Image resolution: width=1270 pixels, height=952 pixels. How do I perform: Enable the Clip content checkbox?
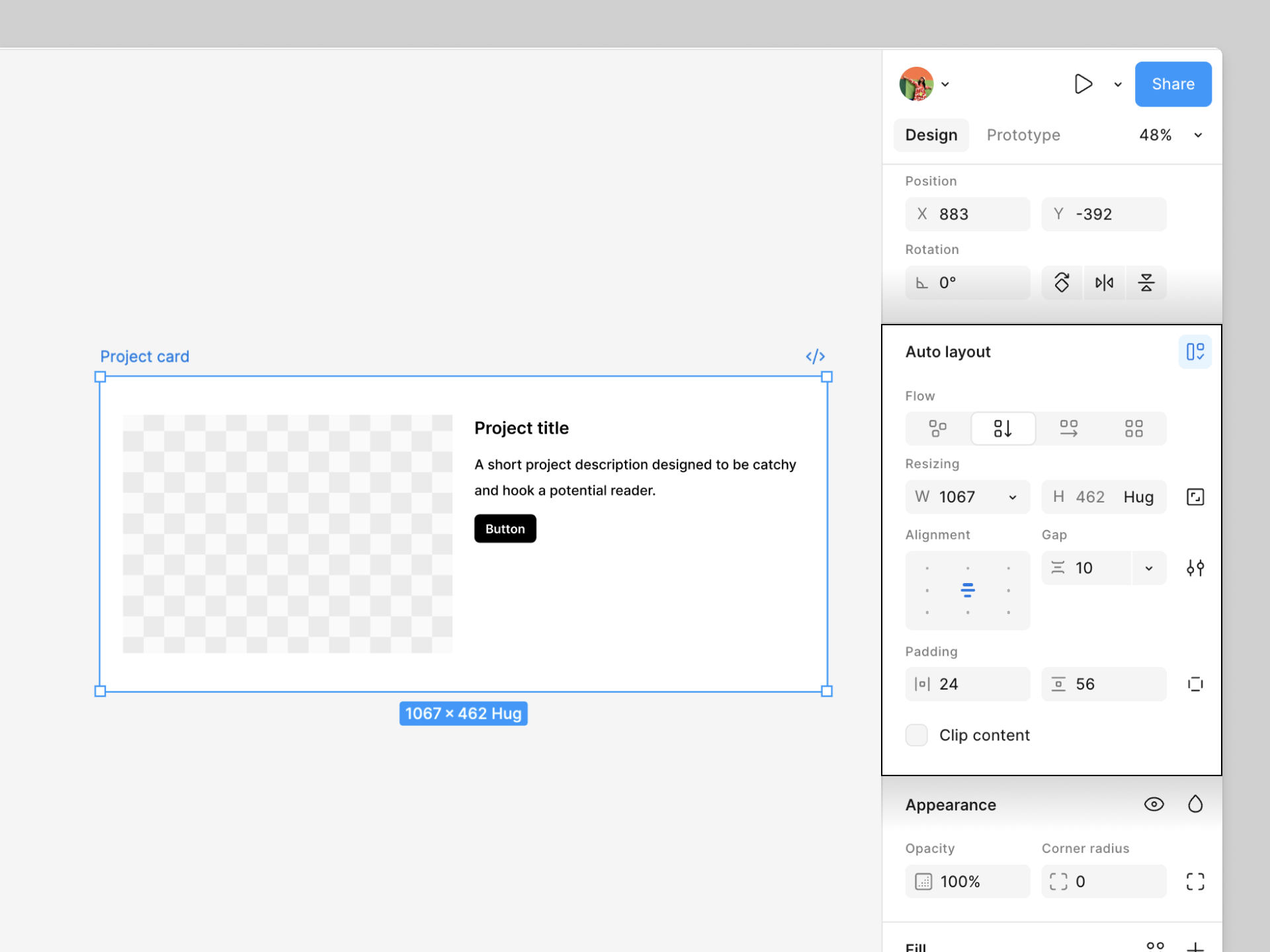coord(916,735)
